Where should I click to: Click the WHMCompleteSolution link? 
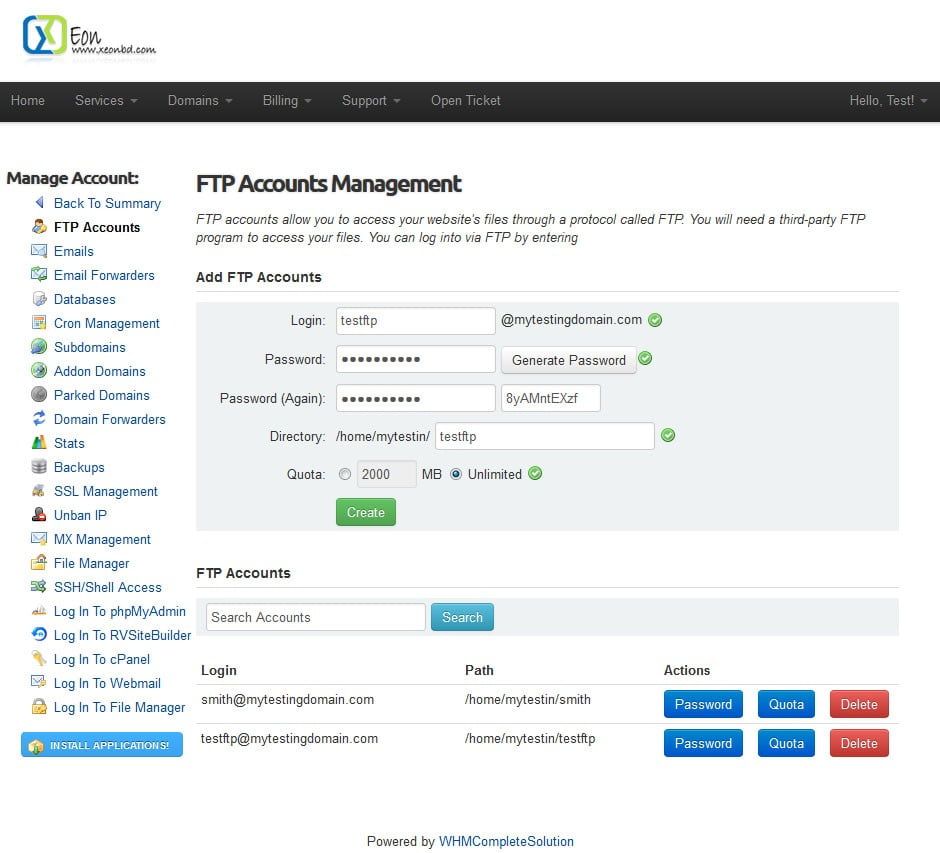coord(506,841)
